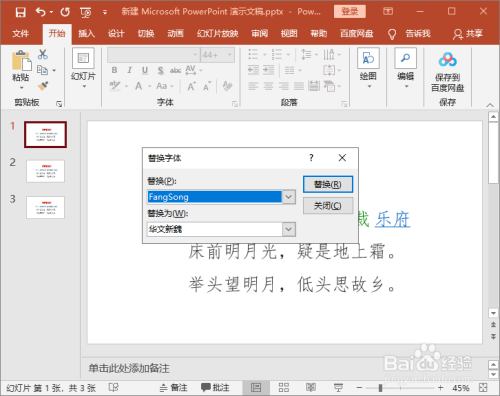Undo the last action
Image resolution: width=500 pixels, height=396 pixels.
coord(41,12)
